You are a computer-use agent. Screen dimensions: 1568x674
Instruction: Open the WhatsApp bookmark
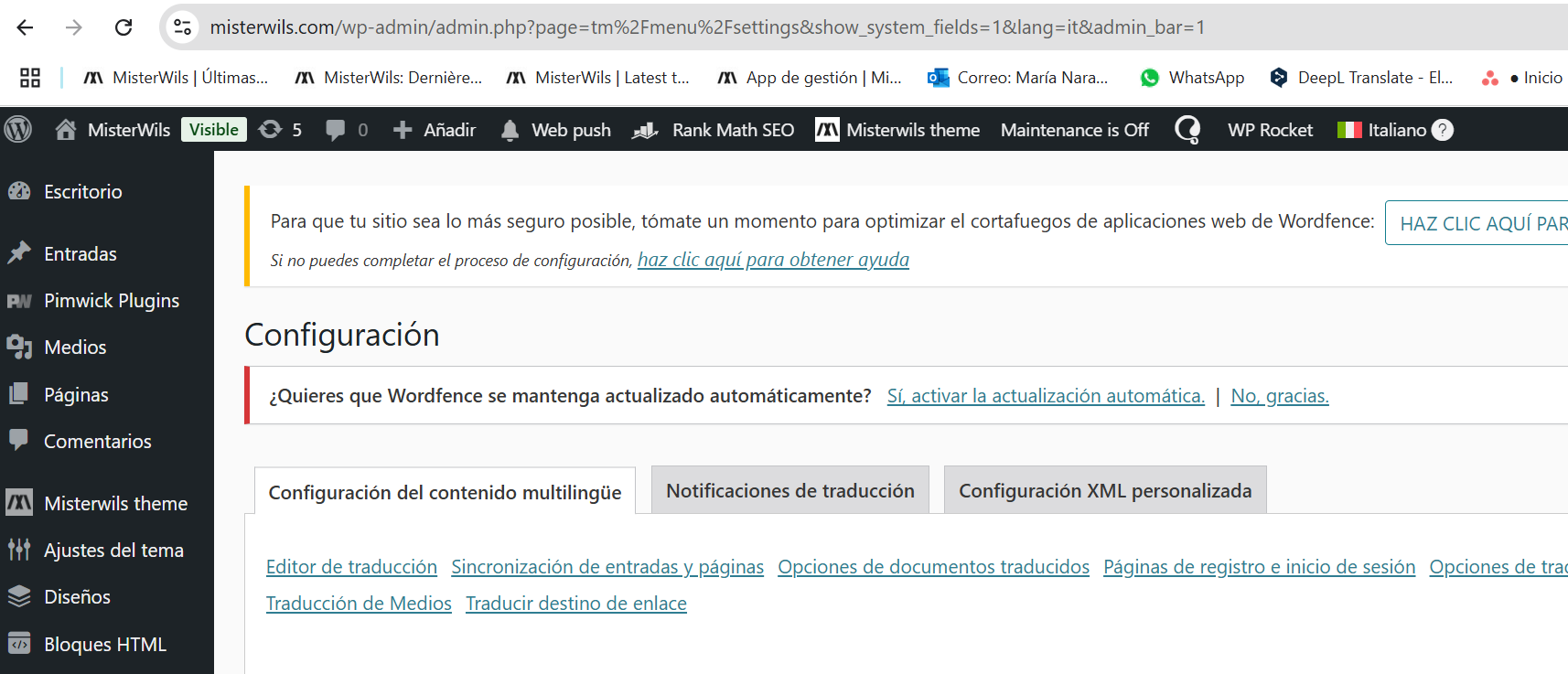click(1192, 78)
